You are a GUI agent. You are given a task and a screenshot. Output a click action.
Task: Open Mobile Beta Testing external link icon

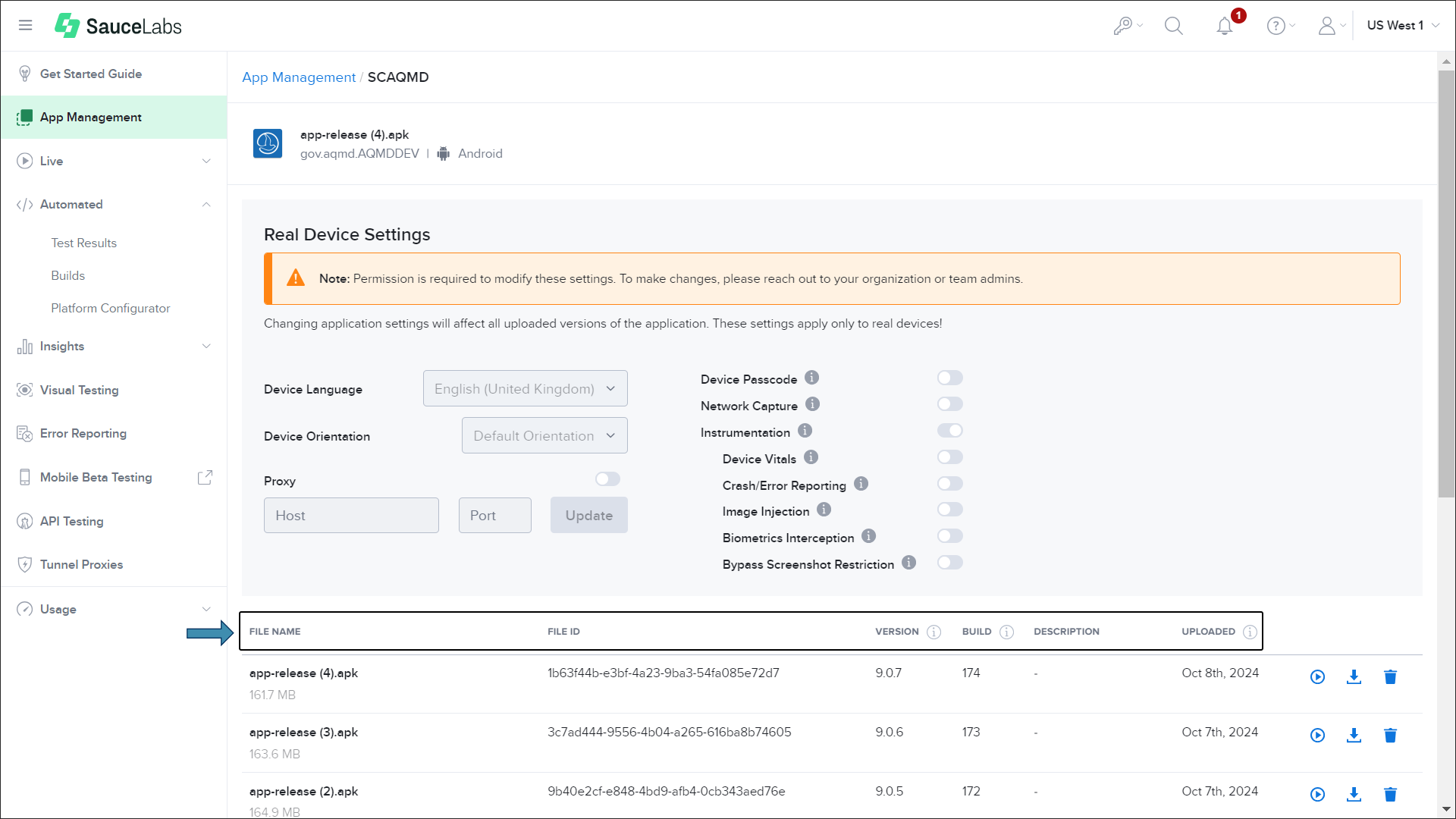coord(205,477)
